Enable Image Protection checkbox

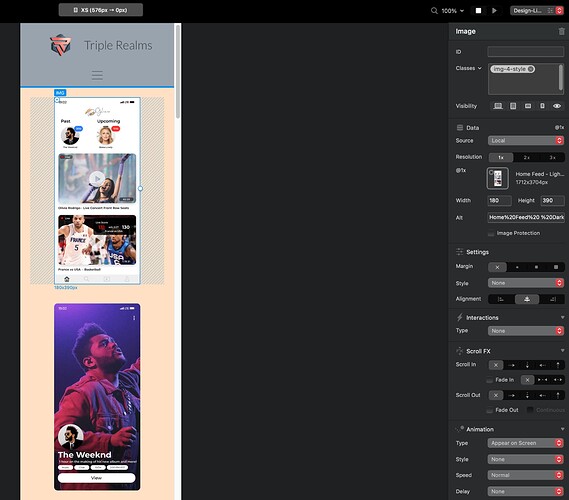click(x=491, y=233)
